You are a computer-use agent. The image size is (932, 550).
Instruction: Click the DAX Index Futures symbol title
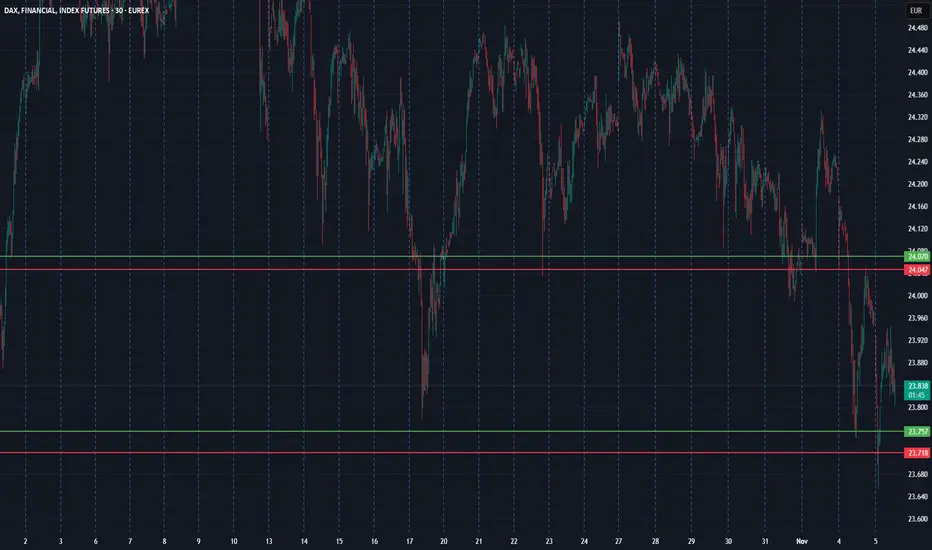pyautogui.click(x=77, y=10)
